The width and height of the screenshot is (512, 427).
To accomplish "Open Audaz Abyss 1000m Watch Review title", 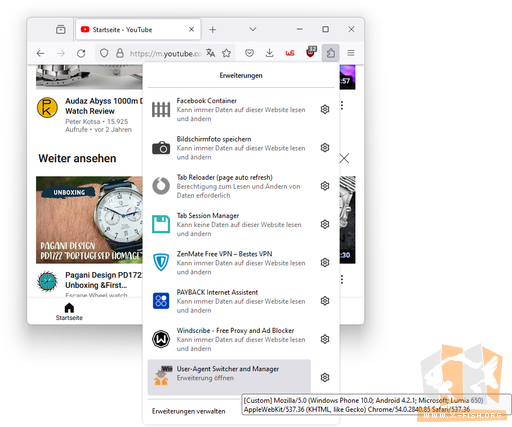I will click(104, 106).
